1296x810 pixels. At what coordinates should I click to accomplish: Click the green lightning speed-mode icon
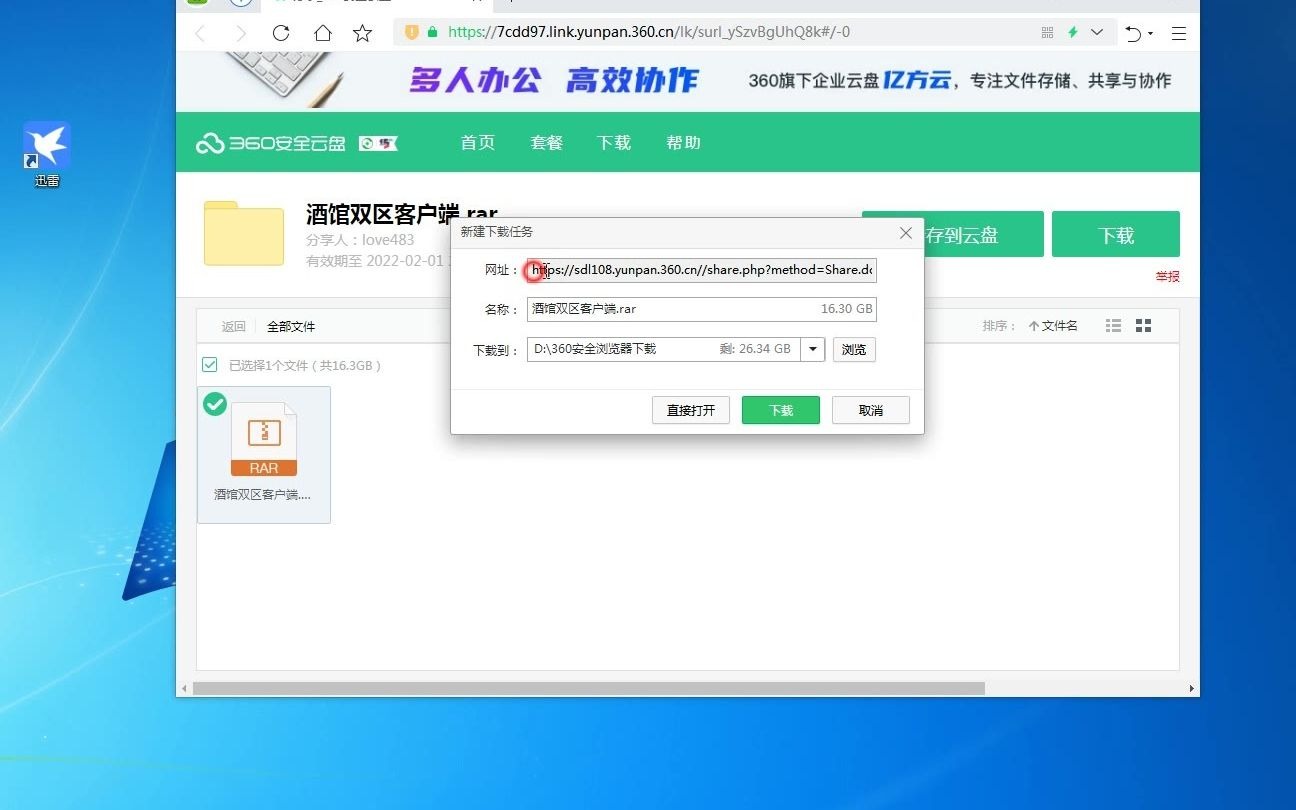tap(1072, 32)
